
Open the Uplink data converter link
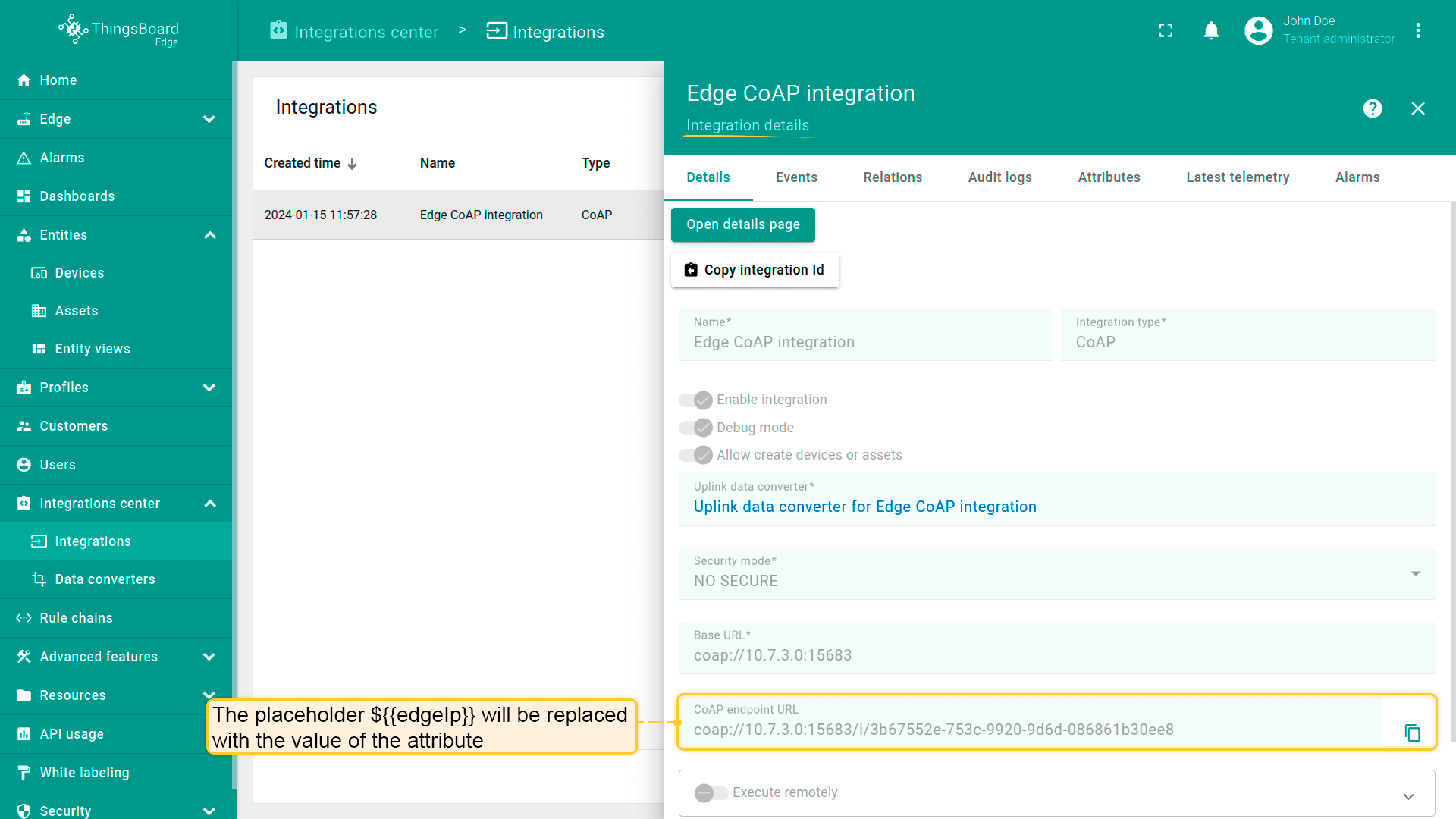point(864,507)
